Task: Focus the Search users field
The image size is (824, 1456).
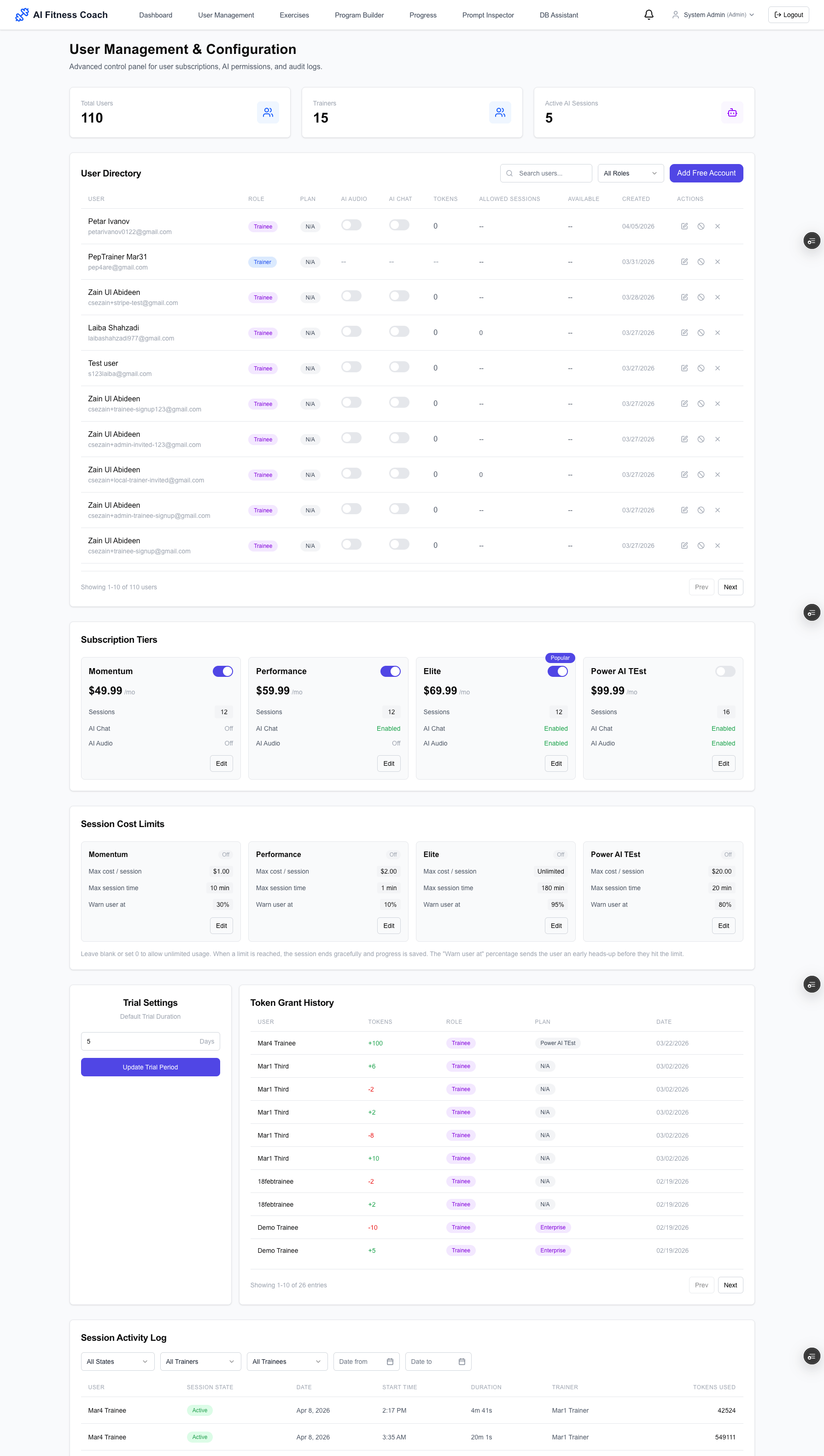Action: pos(546,173)
